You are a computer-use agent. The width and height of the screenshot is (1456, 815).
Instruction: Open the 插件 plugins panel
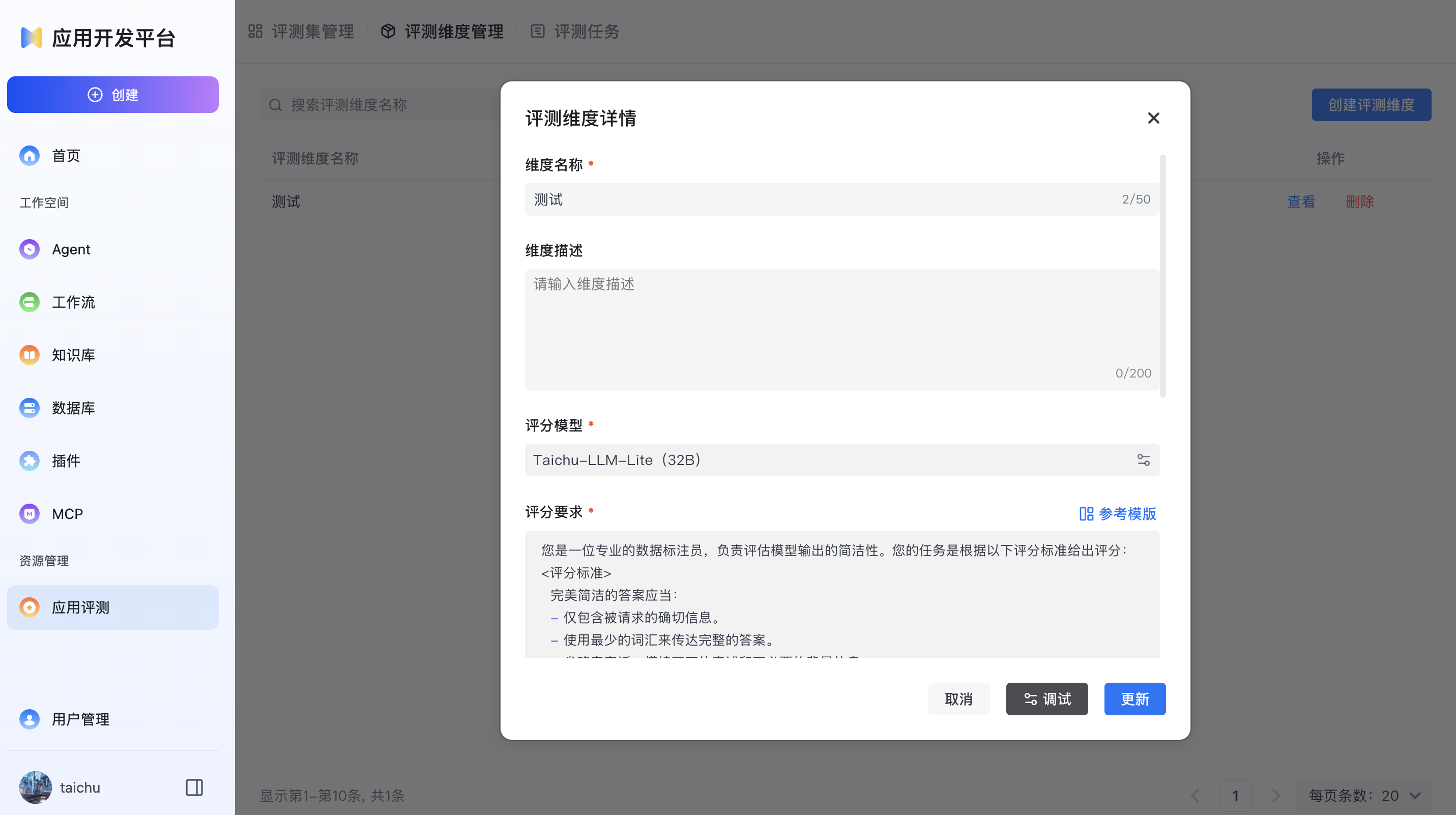(66, 460)
